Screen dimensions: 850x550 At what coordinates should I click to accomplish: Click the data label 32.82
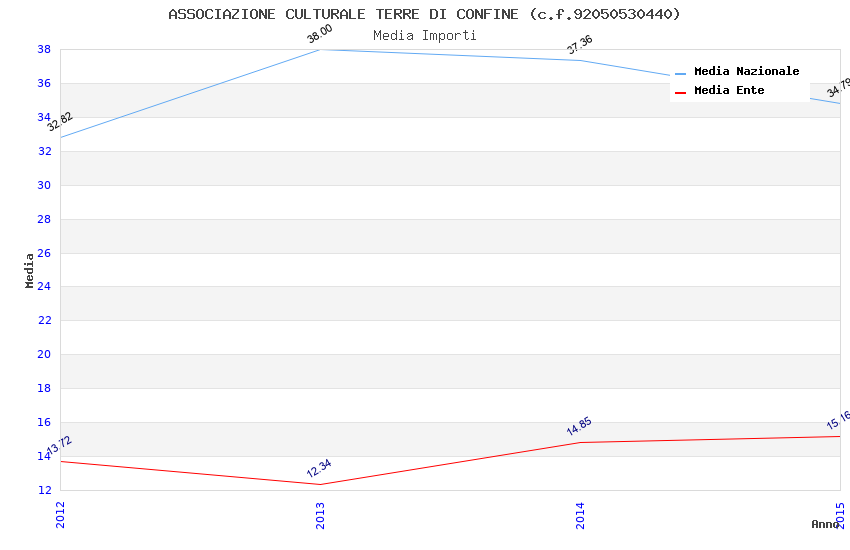(60, 121)
